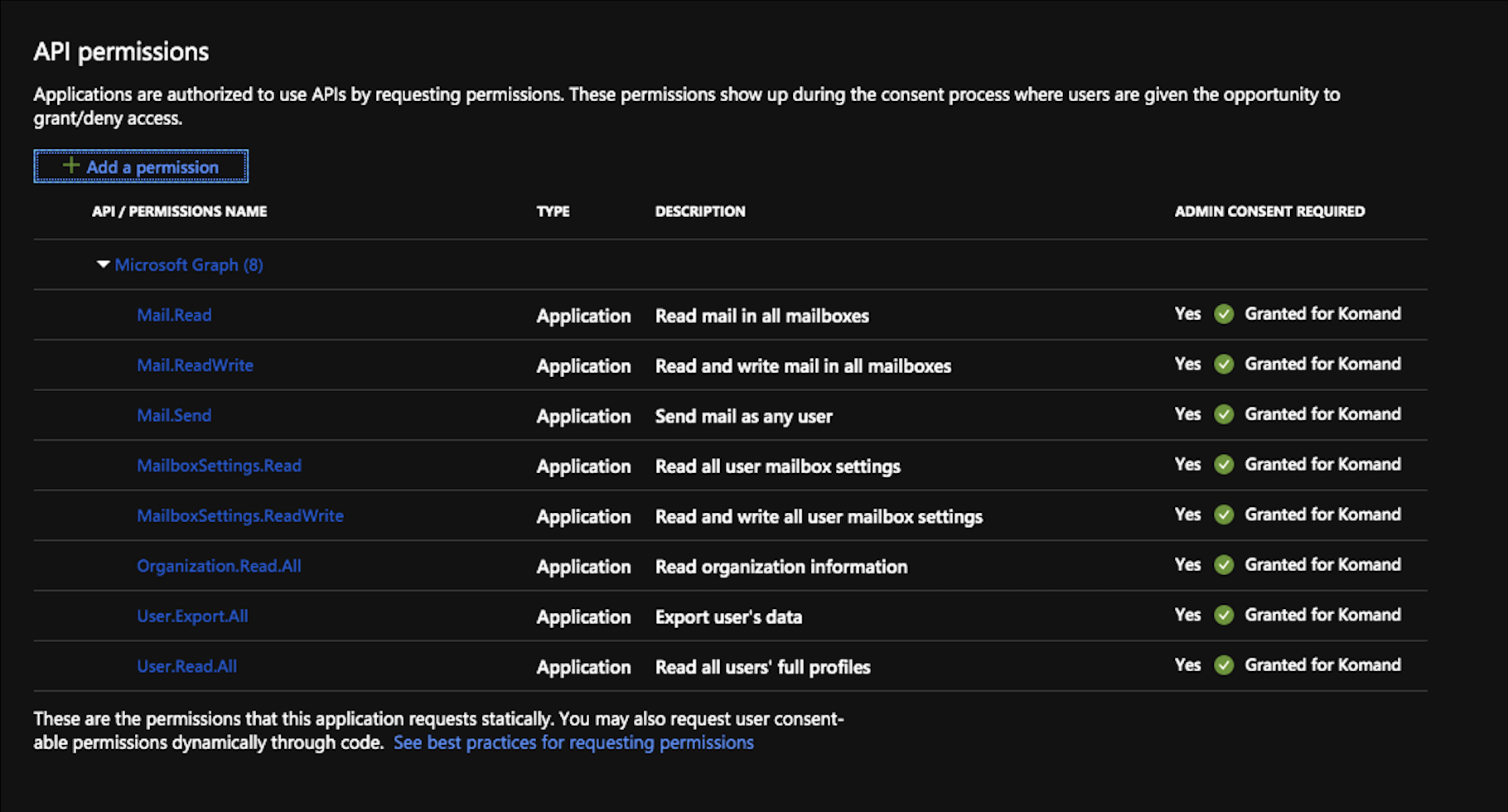Click the API permissions heading

121,51
